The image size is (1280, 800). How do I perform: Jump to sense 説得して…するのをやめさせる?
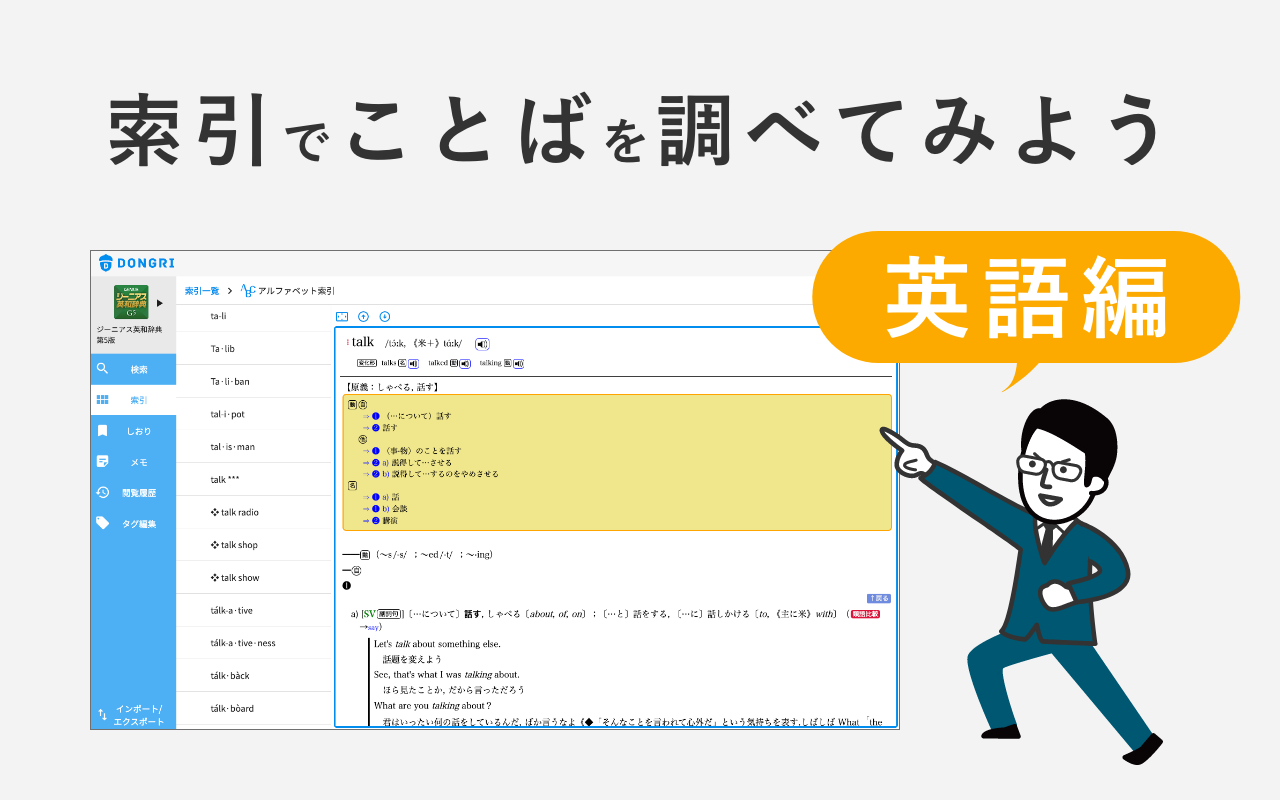[x=431, y=474]
